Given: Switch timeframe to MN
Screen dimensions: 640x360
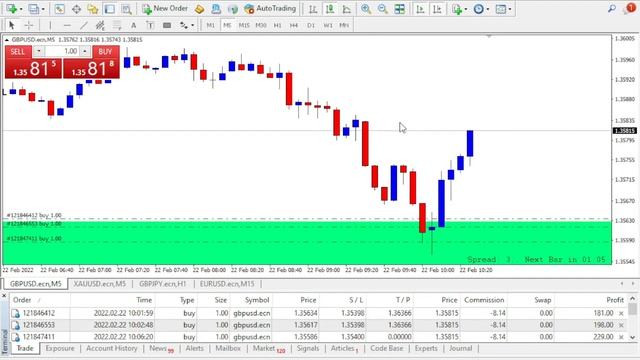Looking at the screenshot, I should [x=344, y=25].
